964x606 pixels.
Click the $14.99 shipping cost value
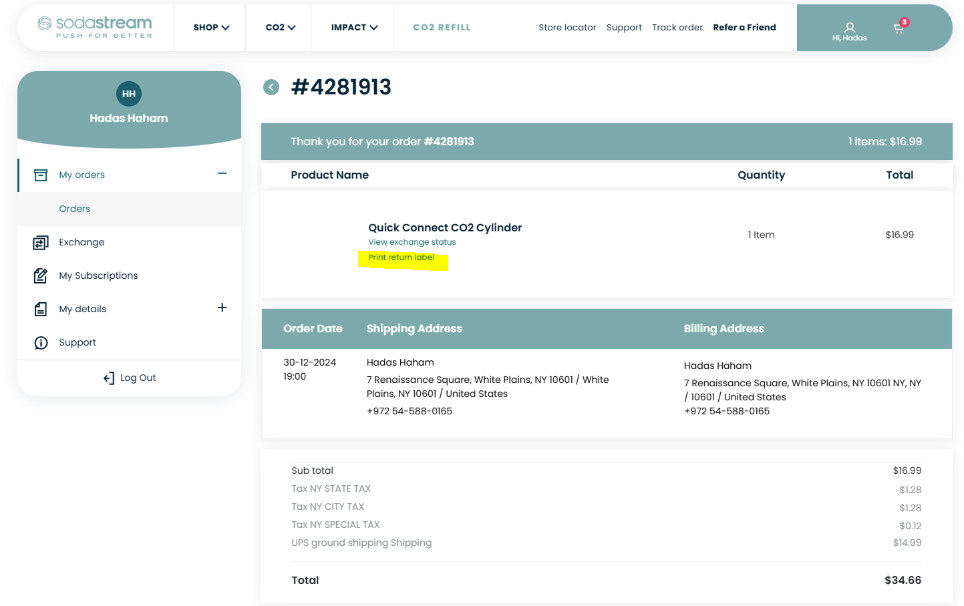(907, 543)
